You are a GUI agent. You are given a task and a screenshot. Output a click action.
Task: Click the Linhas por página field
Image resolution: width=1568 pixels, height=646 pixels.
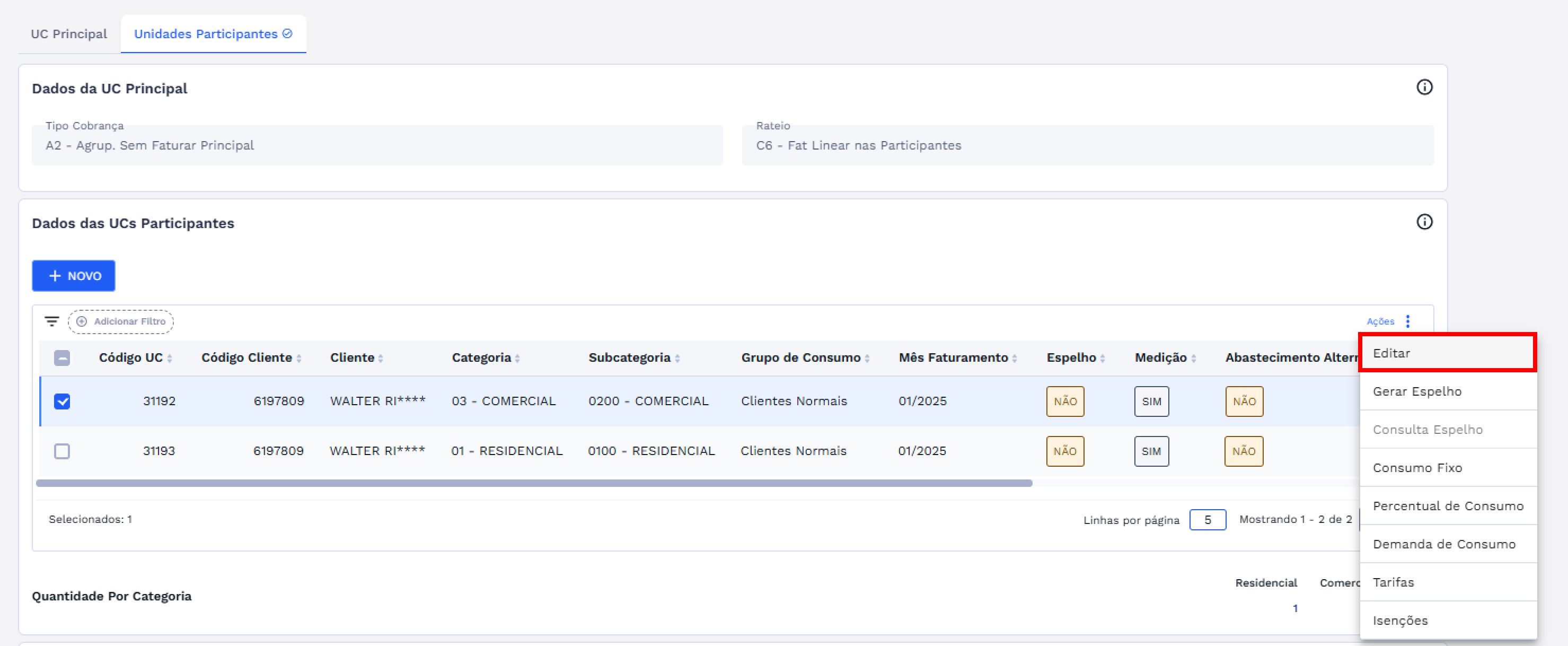[x=1207, y=520]
